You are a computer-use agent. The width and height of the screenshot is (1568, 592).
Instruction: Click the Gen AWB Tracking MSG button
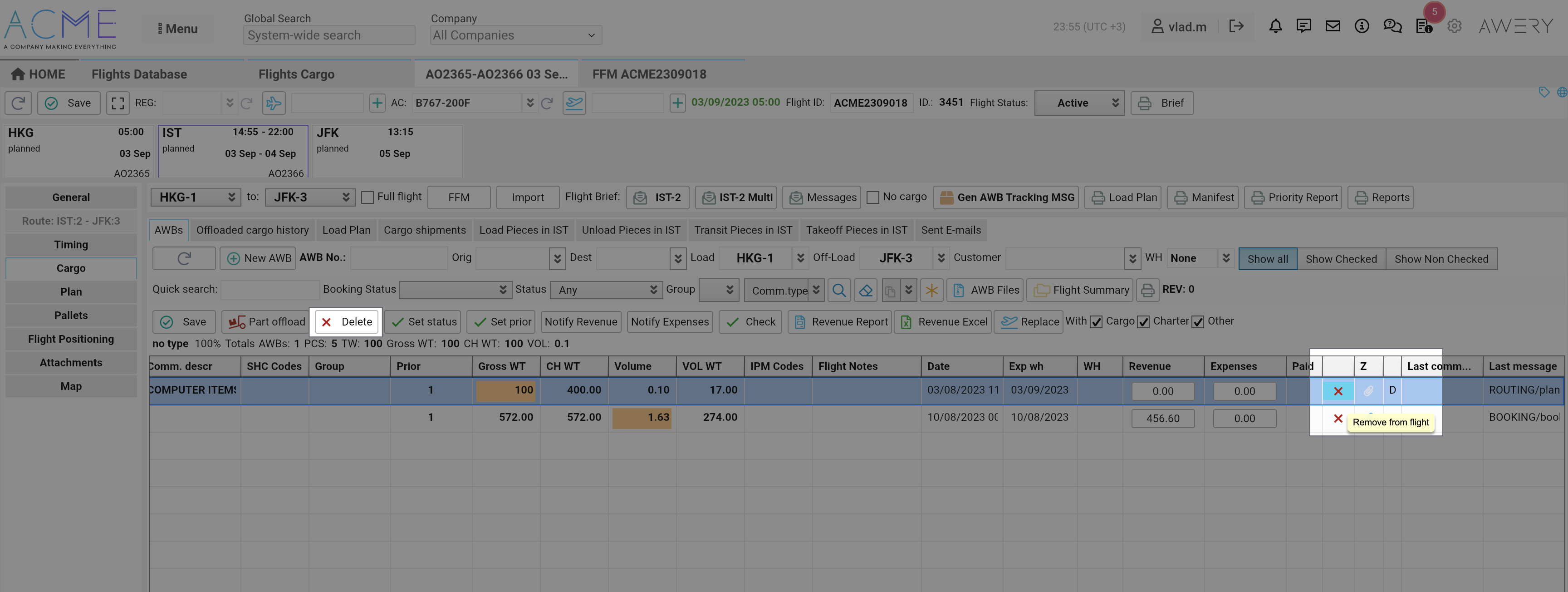(x=1007, y=197)
